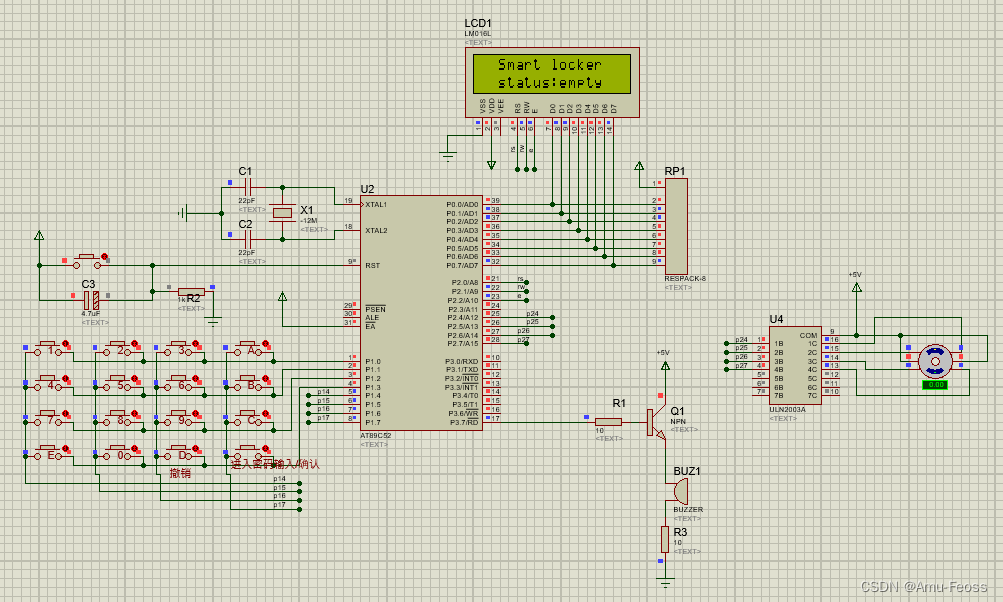Click the EA pin label on U2
Screen dimensions: 1003x602
370,326
